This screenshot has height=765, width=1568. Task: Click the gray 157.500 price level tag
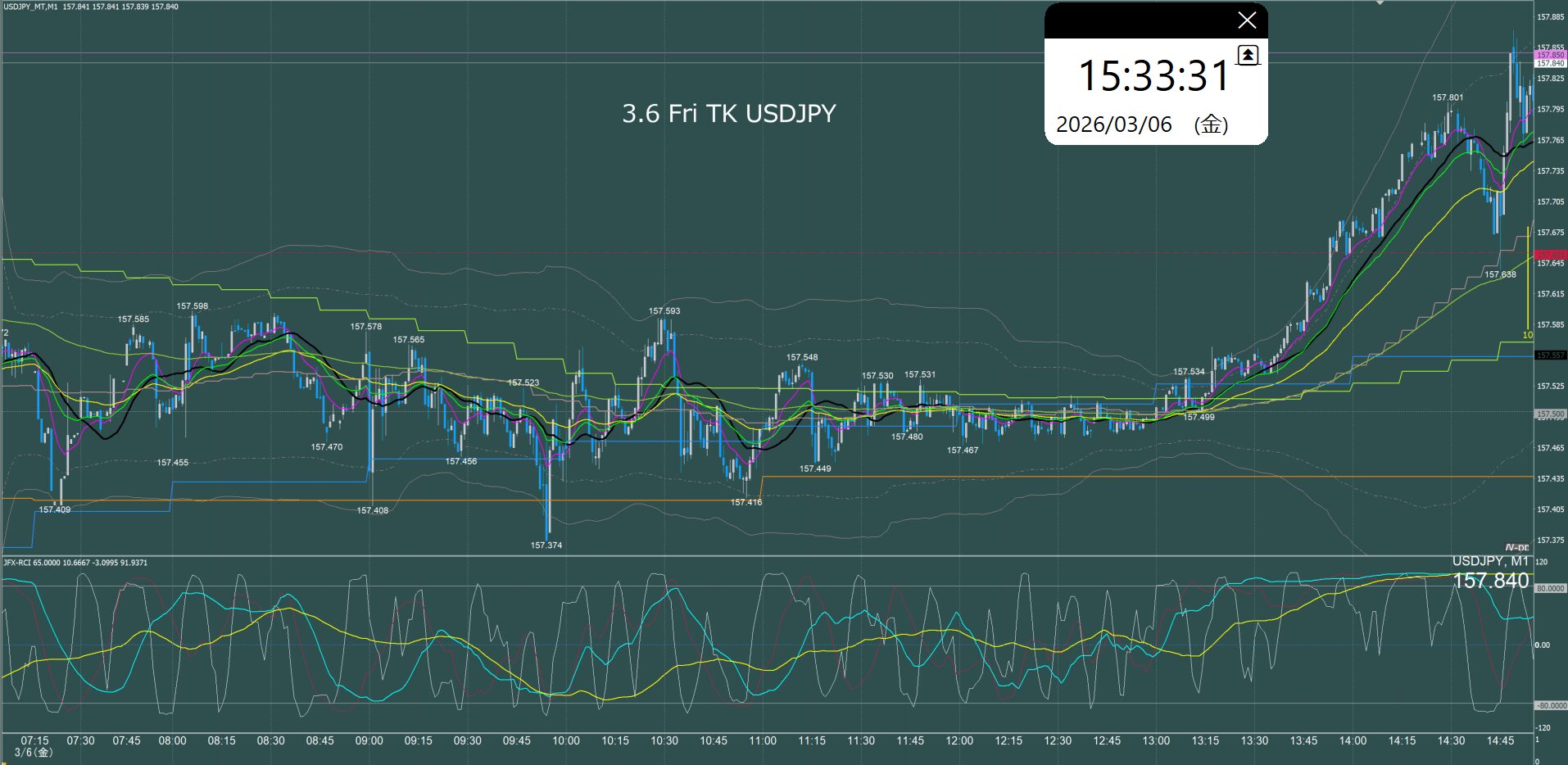1550,414
